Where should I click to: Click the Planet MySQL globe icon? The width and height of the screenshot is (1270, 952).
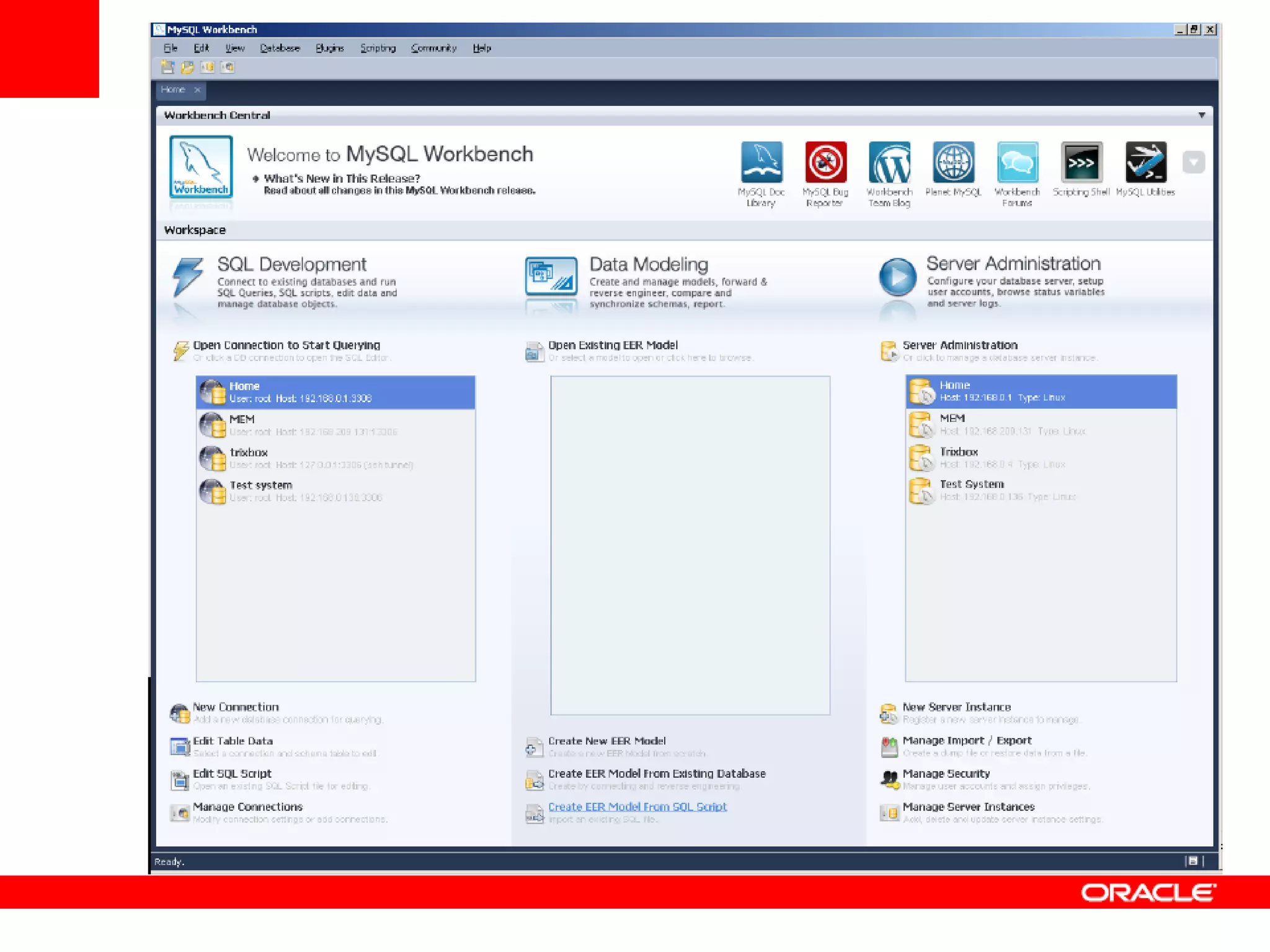click(953, 162)
